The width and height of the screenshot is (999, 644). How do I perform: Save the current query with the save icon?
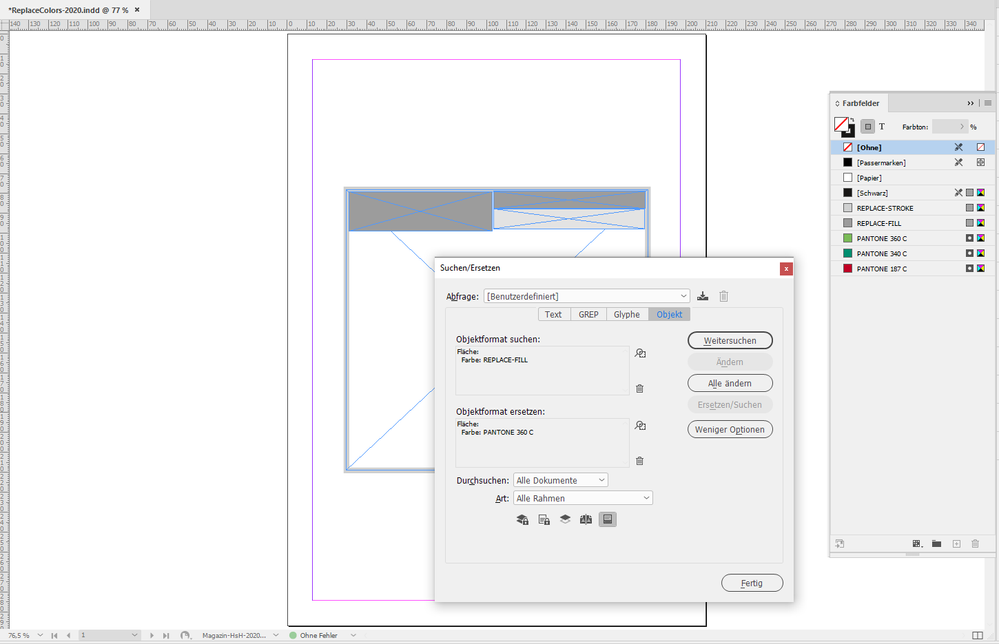702,296
